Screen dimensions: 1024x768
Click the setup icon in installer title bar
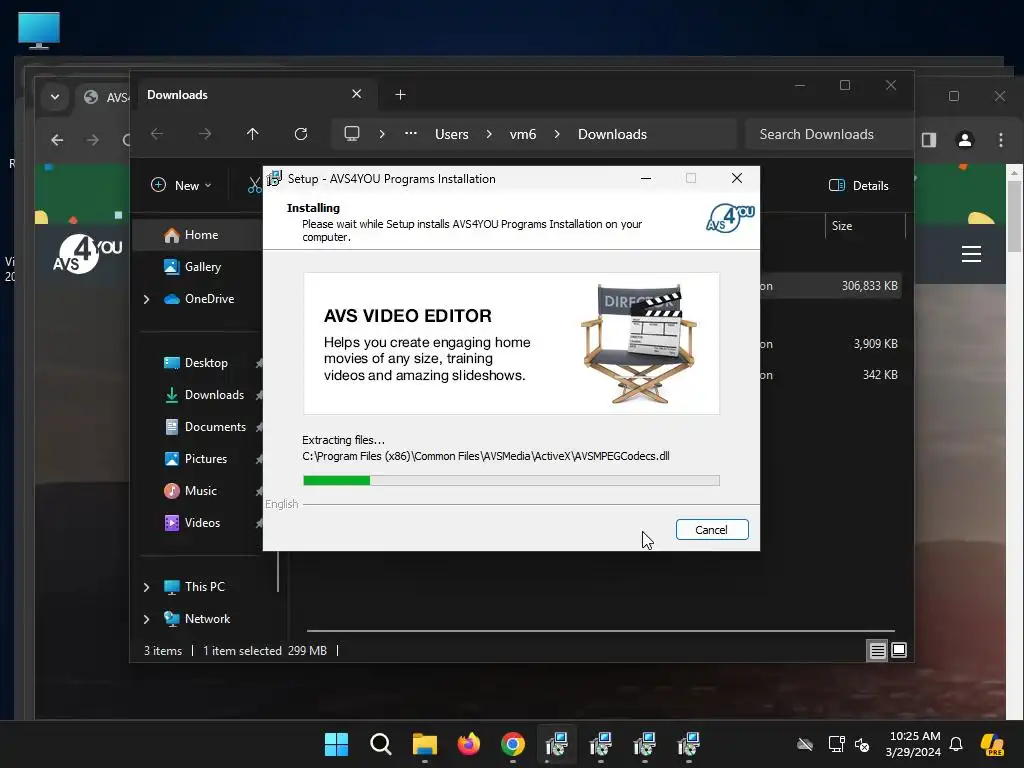274,178
